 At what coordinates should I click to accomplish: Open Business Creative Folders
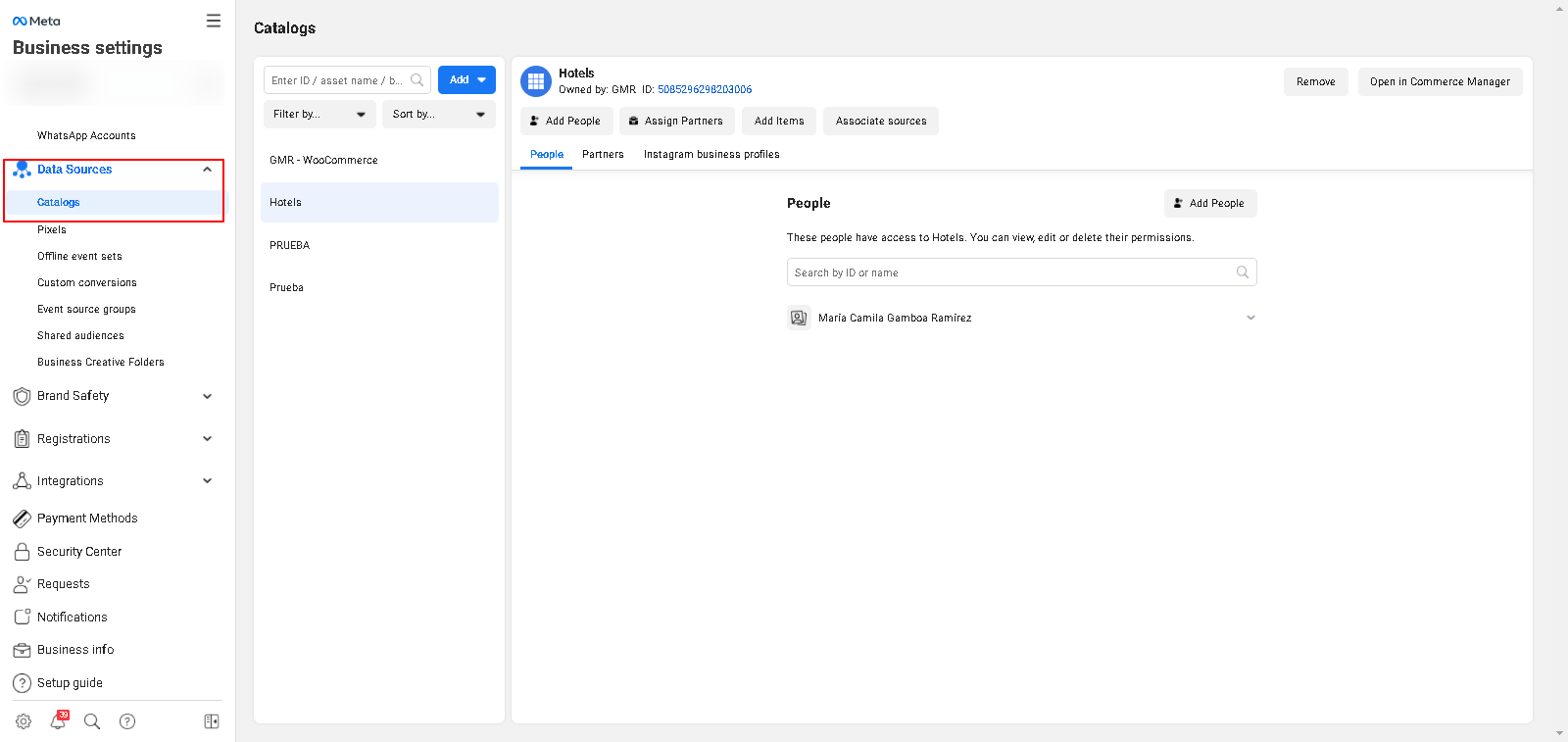tap(101, 363)
